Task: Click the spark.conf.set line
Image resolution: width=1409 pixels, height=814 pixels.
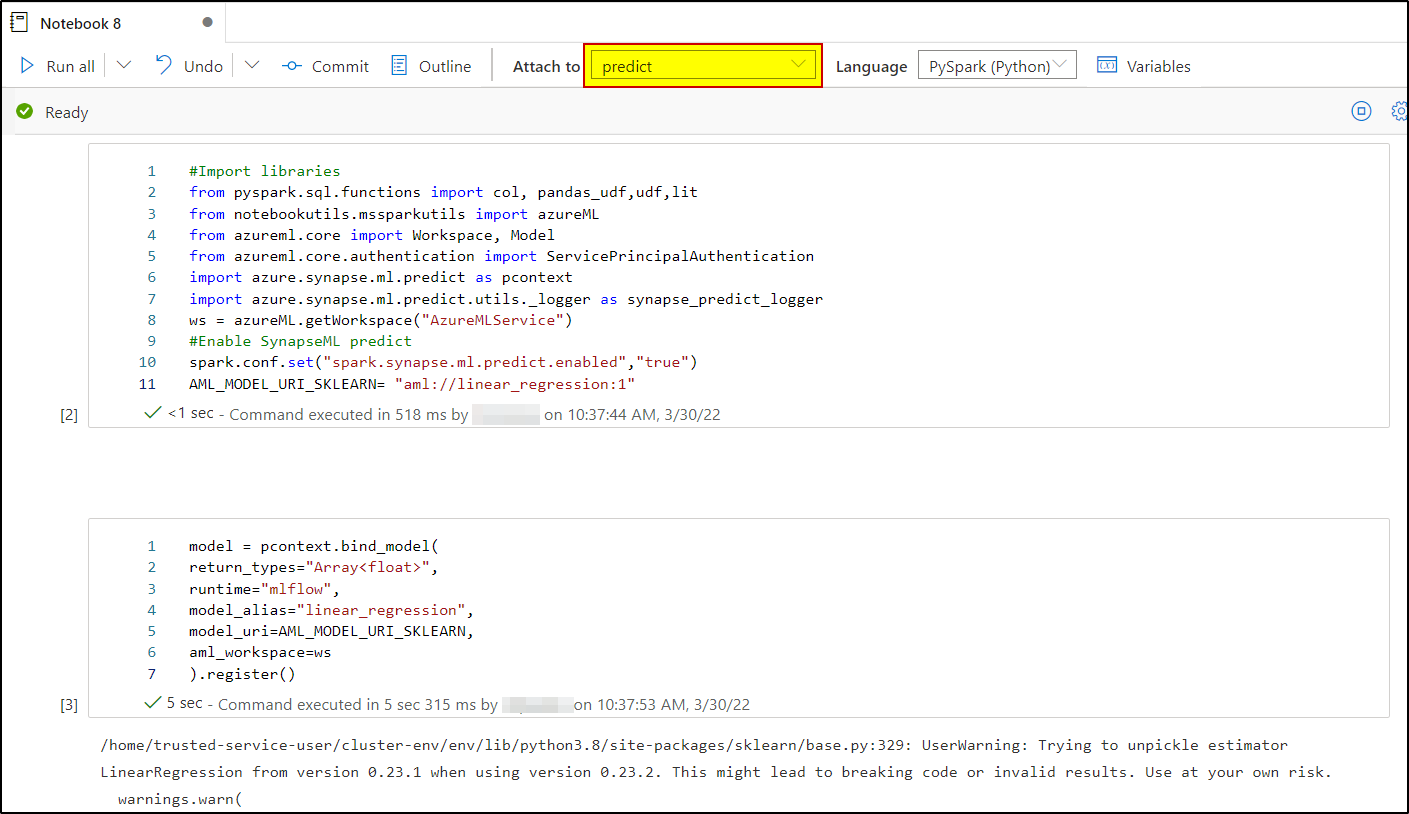Action: click(443, 362)
